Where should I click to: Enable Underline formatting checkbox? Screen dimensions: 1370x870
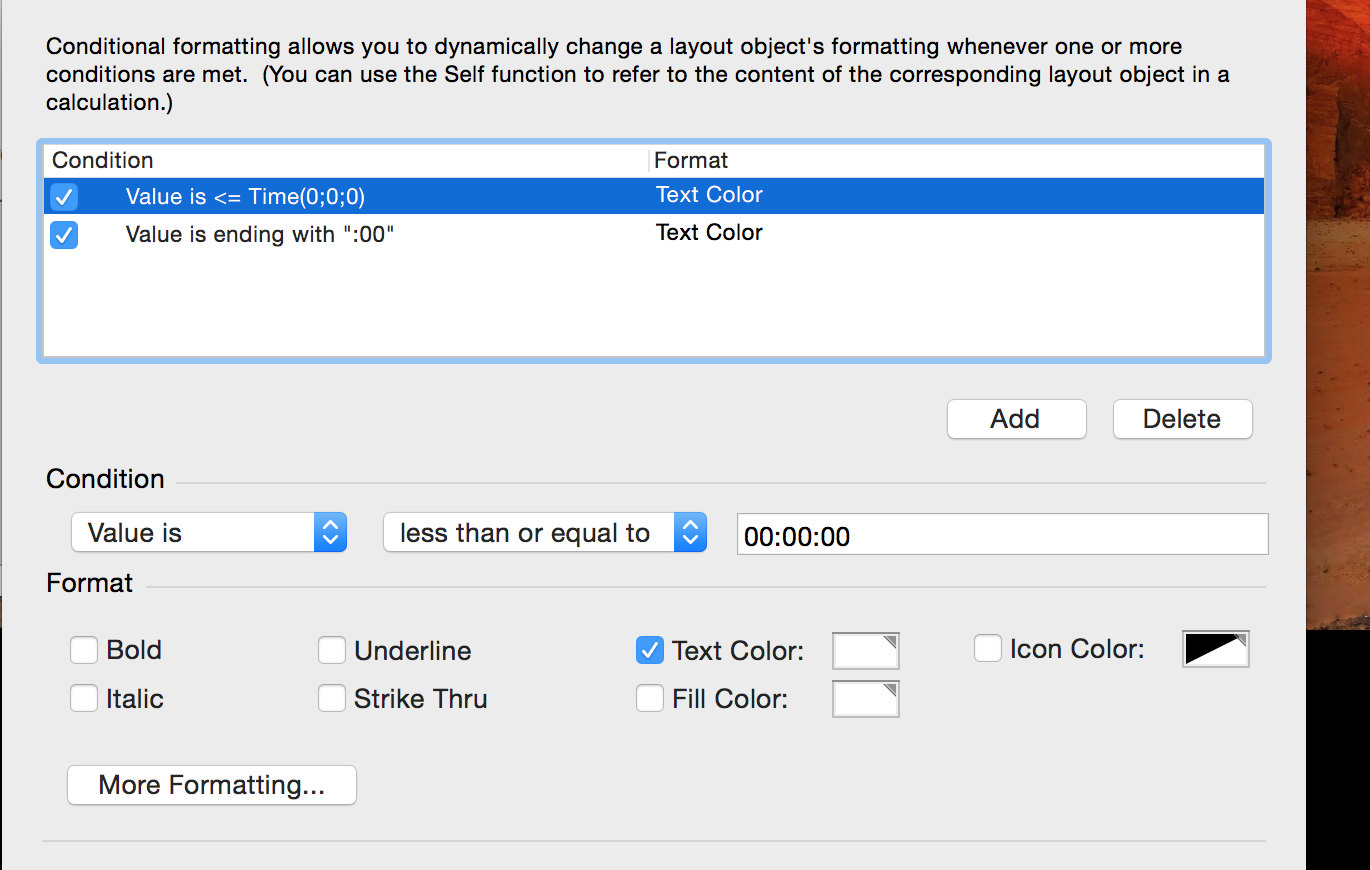[x=332, y=650]
